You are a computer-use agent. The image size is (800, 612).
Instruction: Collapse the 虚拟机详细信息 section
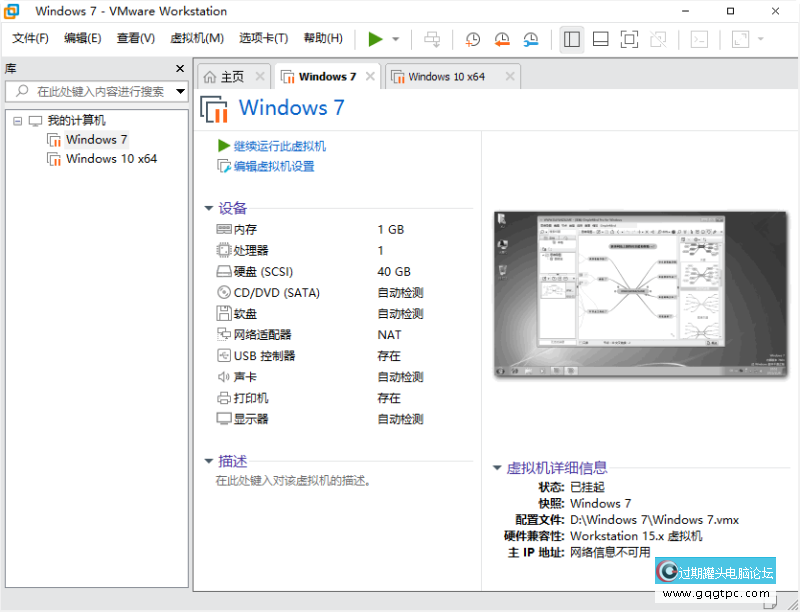(x=497, y=468)
